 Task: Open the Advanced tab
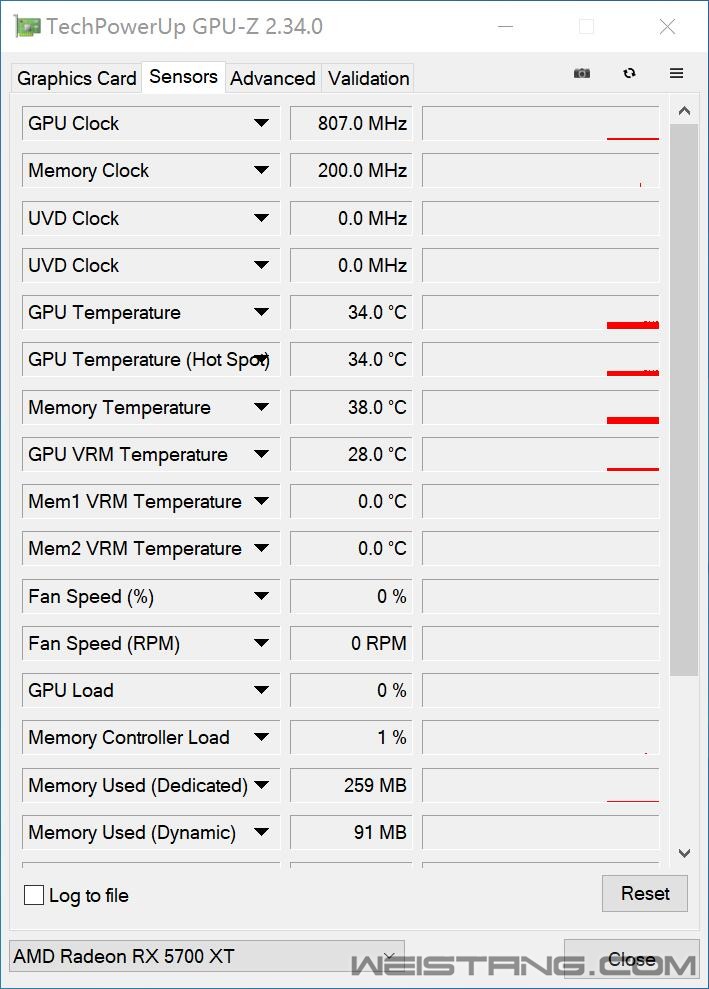[272, 78]
